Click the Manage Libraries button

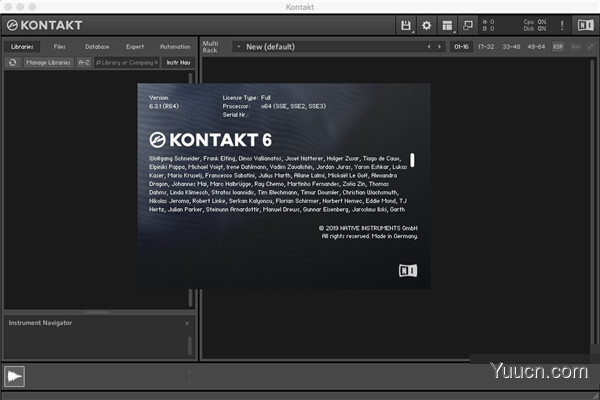click(48, 62)
